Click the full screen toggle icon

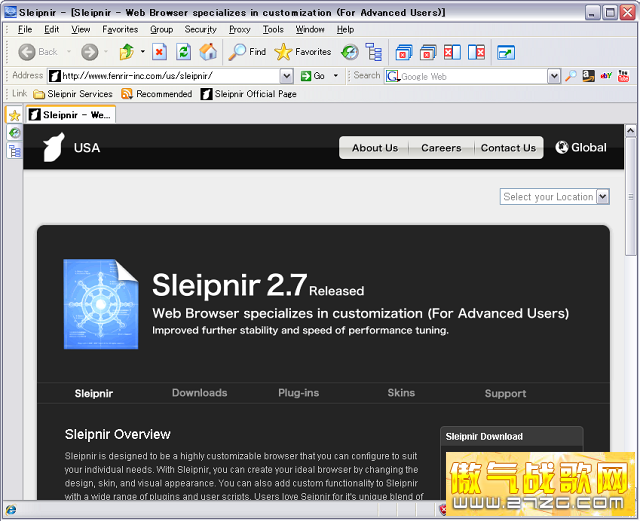506,52
